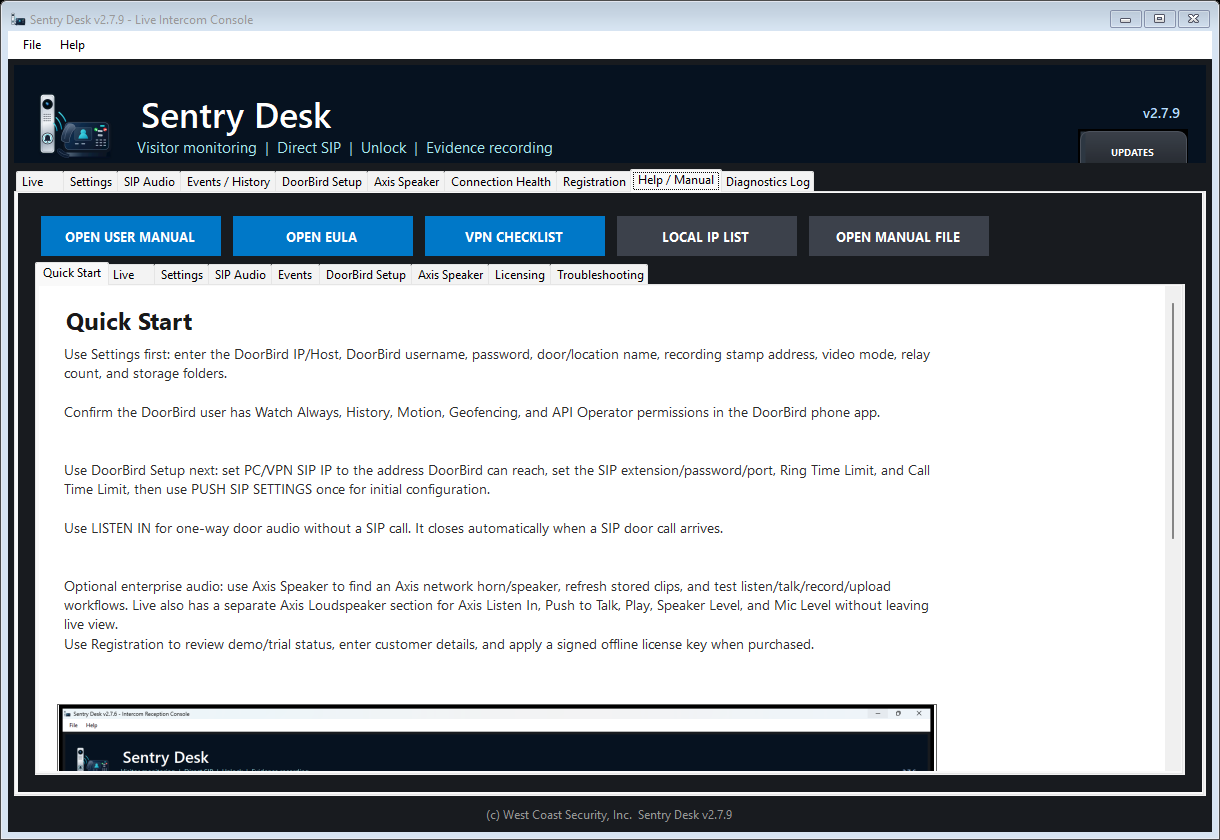
Task: Maximize the Sentry Desk window
Action: coord(1160,18)
